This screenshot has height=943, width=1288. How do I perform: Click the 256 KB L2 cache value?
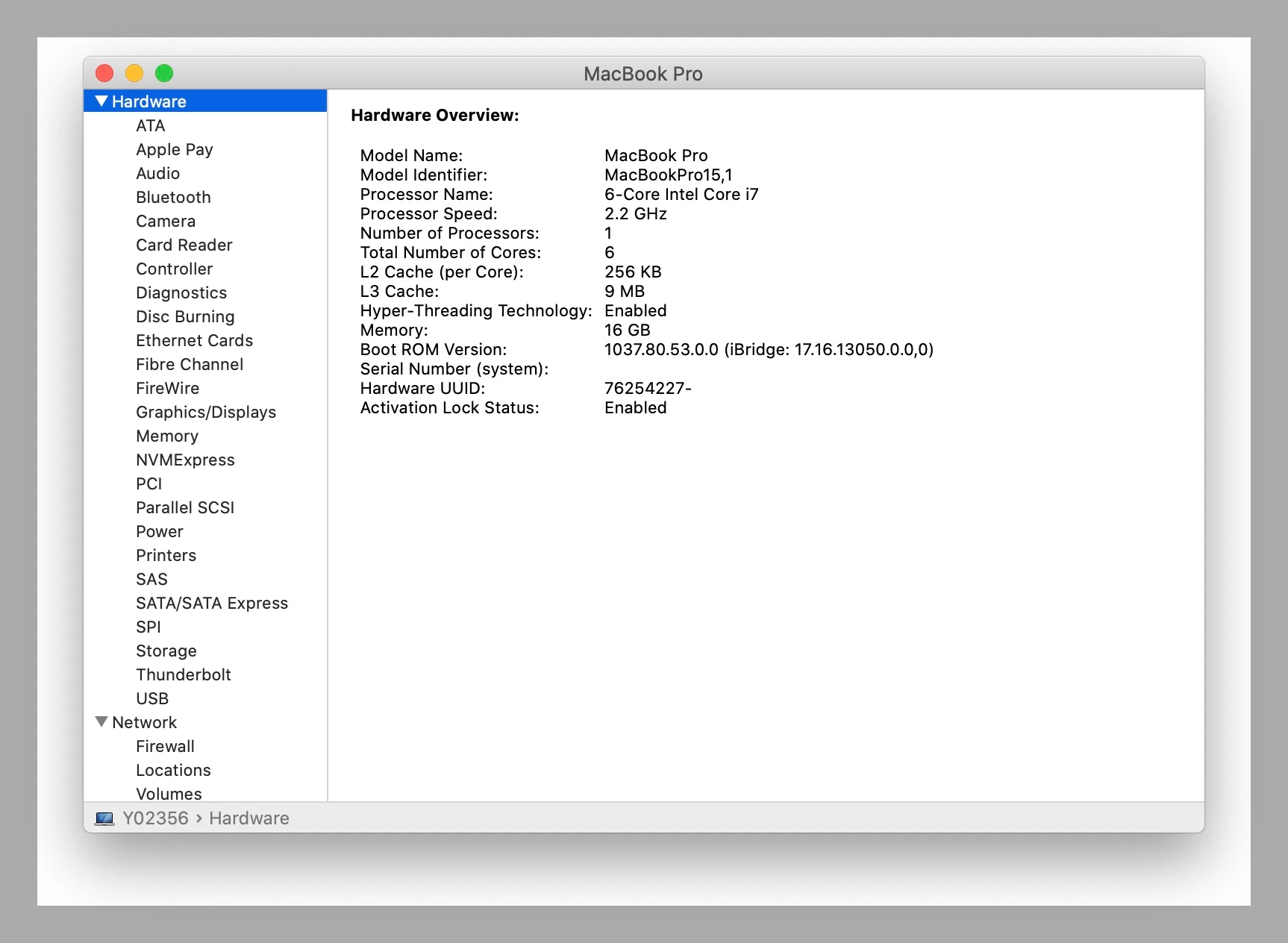[x=633, y=272]
